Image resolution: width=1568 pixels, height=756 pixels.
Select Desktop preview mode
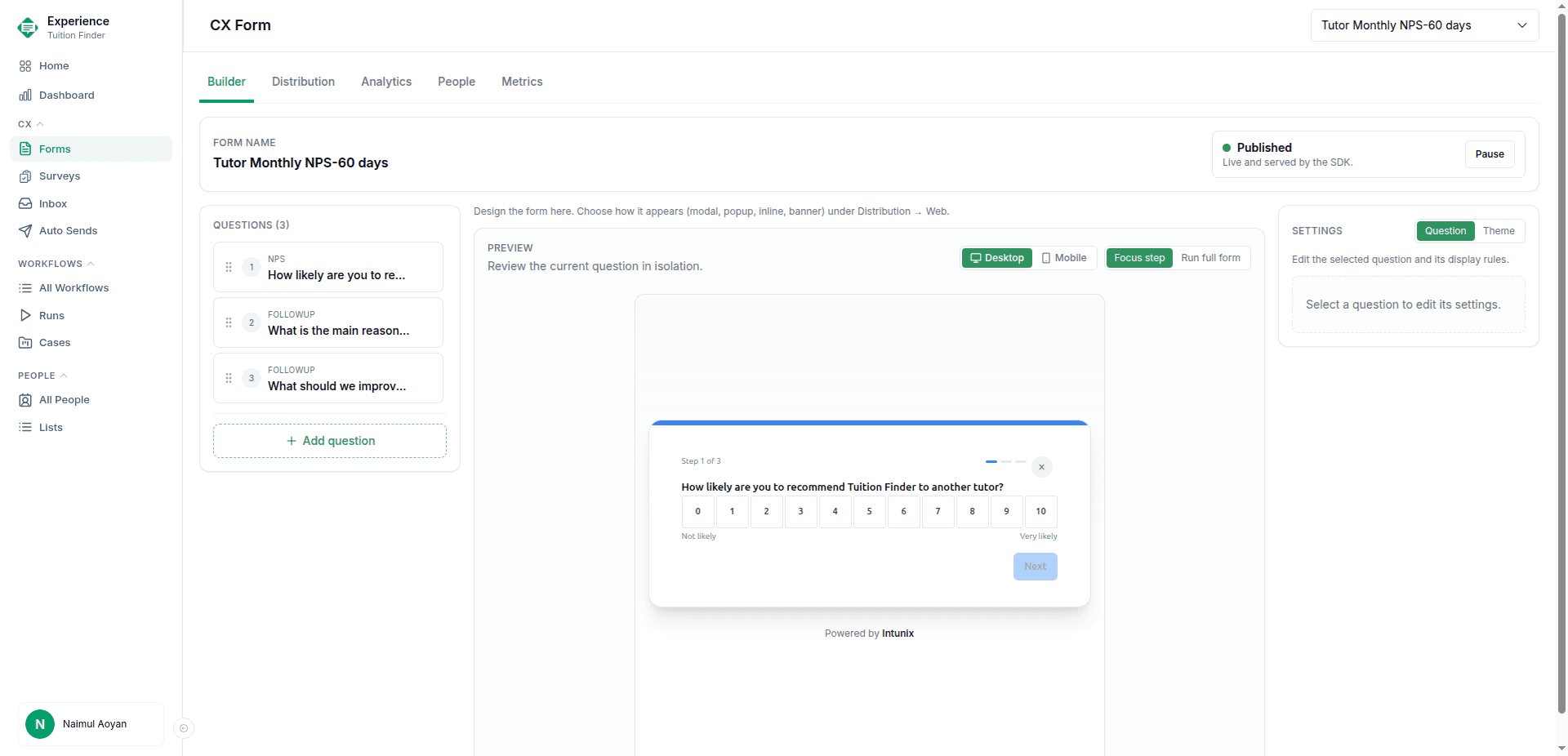tap(996, 258)
